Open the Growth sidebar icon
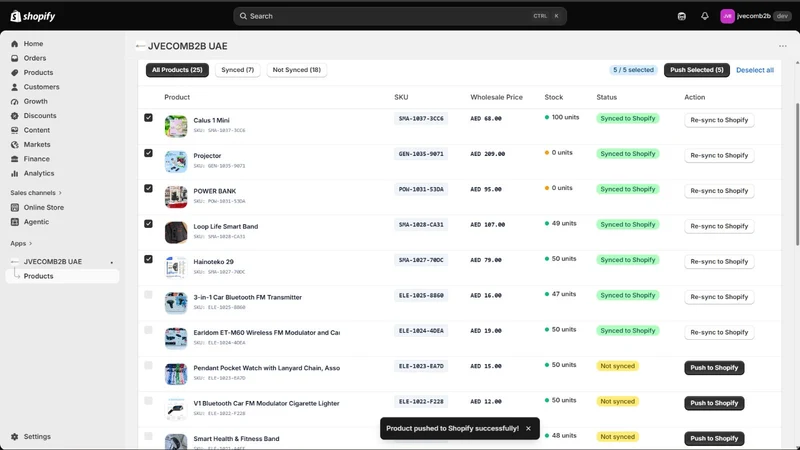800x450 pixels. (15, 102)
